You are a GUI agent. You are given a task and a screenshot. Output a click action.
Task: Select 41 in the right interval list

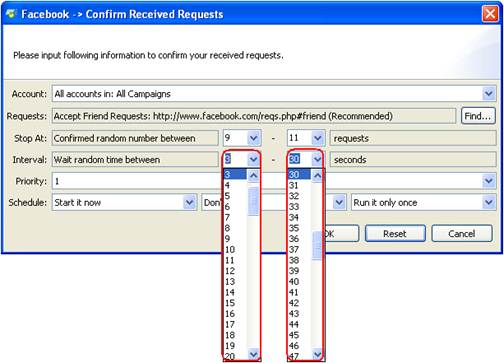[299, 292]
